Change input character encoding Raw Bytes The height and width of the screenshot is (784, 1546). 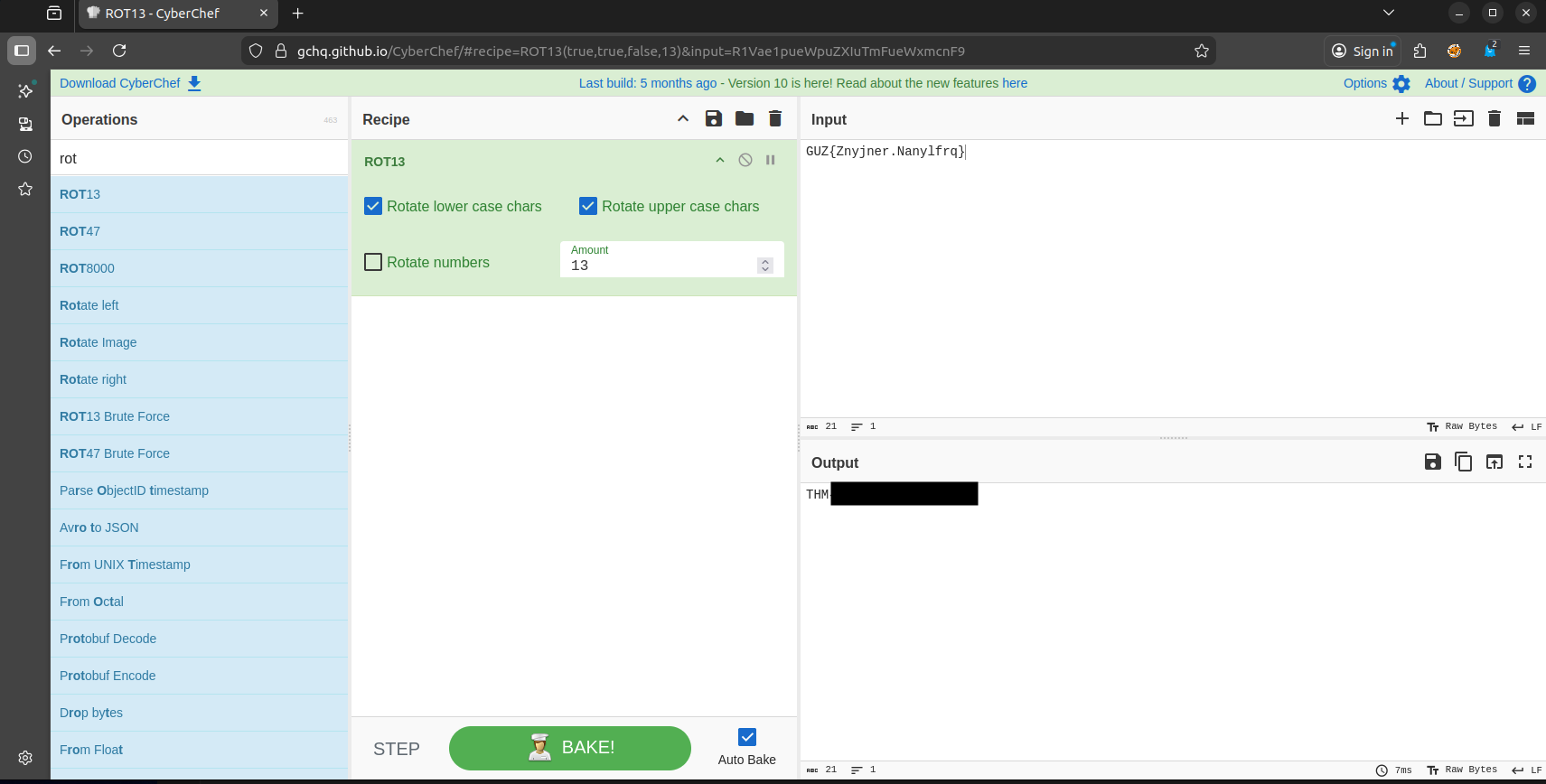1462,426
